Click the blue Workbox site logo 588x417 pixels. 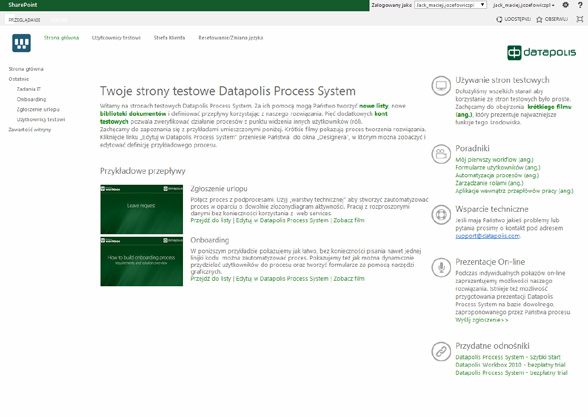[x=21, y=43]
